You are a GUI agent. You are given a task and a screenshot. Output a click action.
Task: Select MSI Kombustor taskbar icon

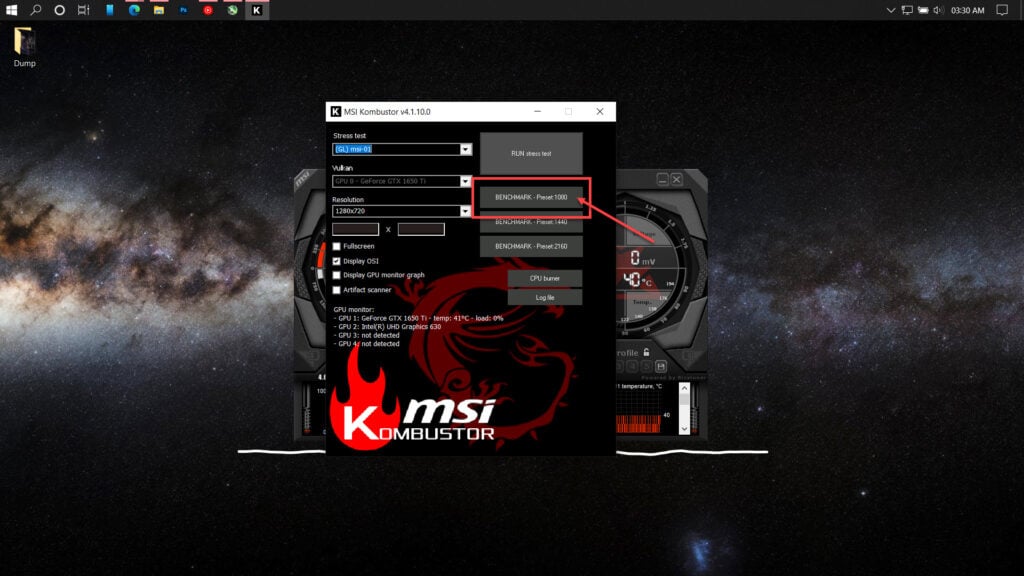pyautogui.click(x=257, y=10)
